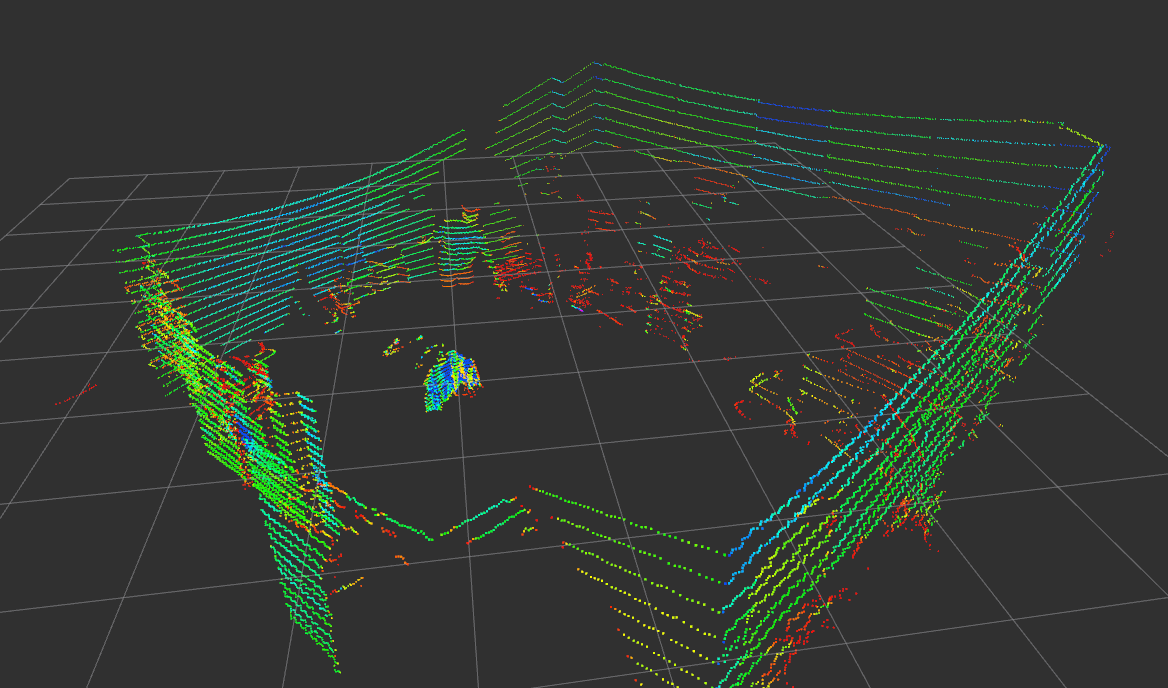Select the dense blue-green point cluster at scene center

(x=452, y=380)
